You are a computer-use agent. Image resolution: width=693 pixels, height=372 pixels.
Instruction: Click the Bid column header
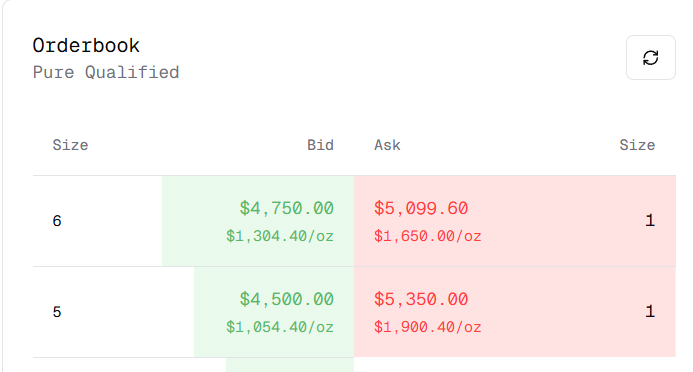[320, 145]
